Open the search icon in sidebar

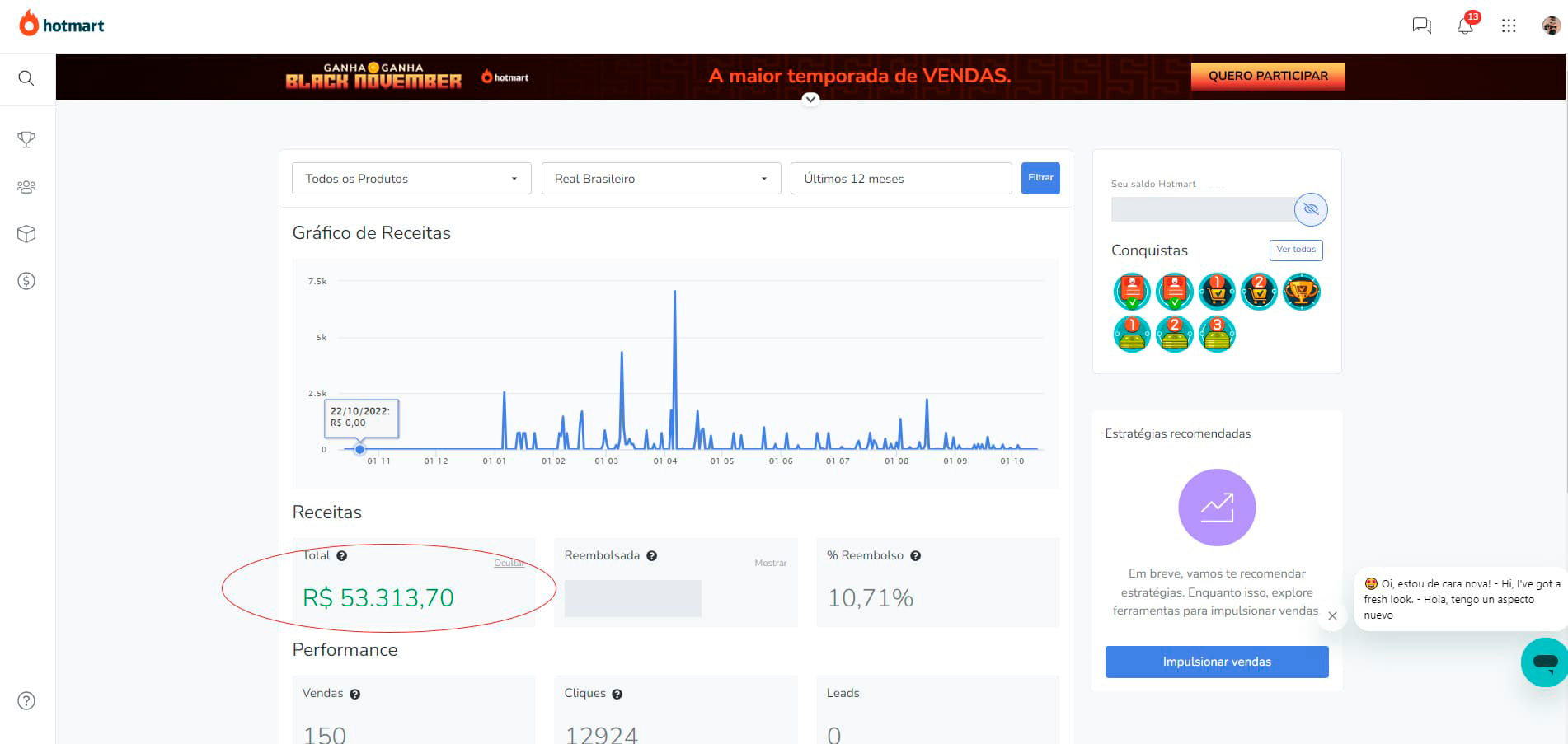[x=26, y=78]
